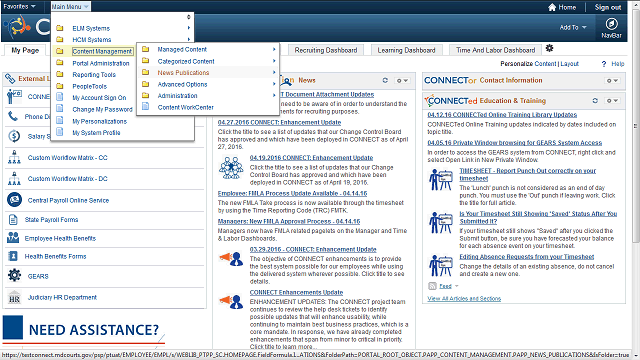This screenshot has width=640, height=360.
Task: Select My System Profile menu item
Action: (x=96, y=133)
